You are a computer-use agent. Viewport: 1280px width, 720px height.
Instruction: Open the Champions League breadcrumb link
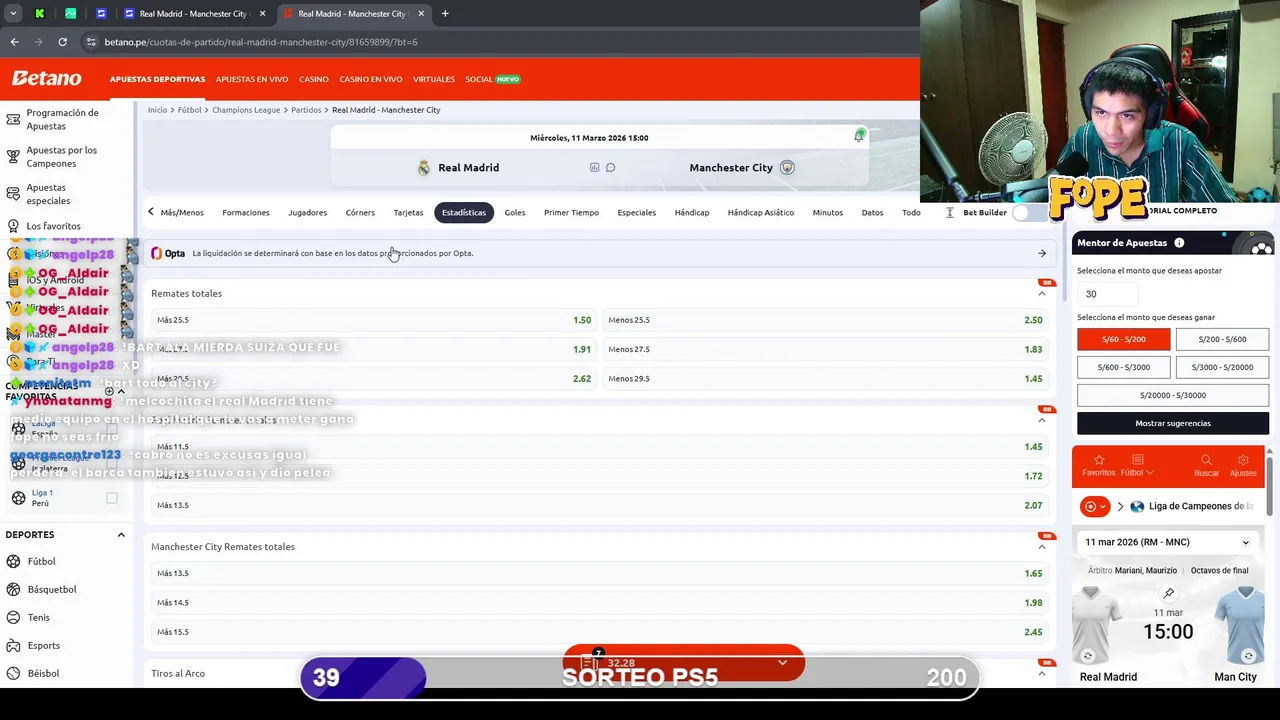[x=246, y=110]
